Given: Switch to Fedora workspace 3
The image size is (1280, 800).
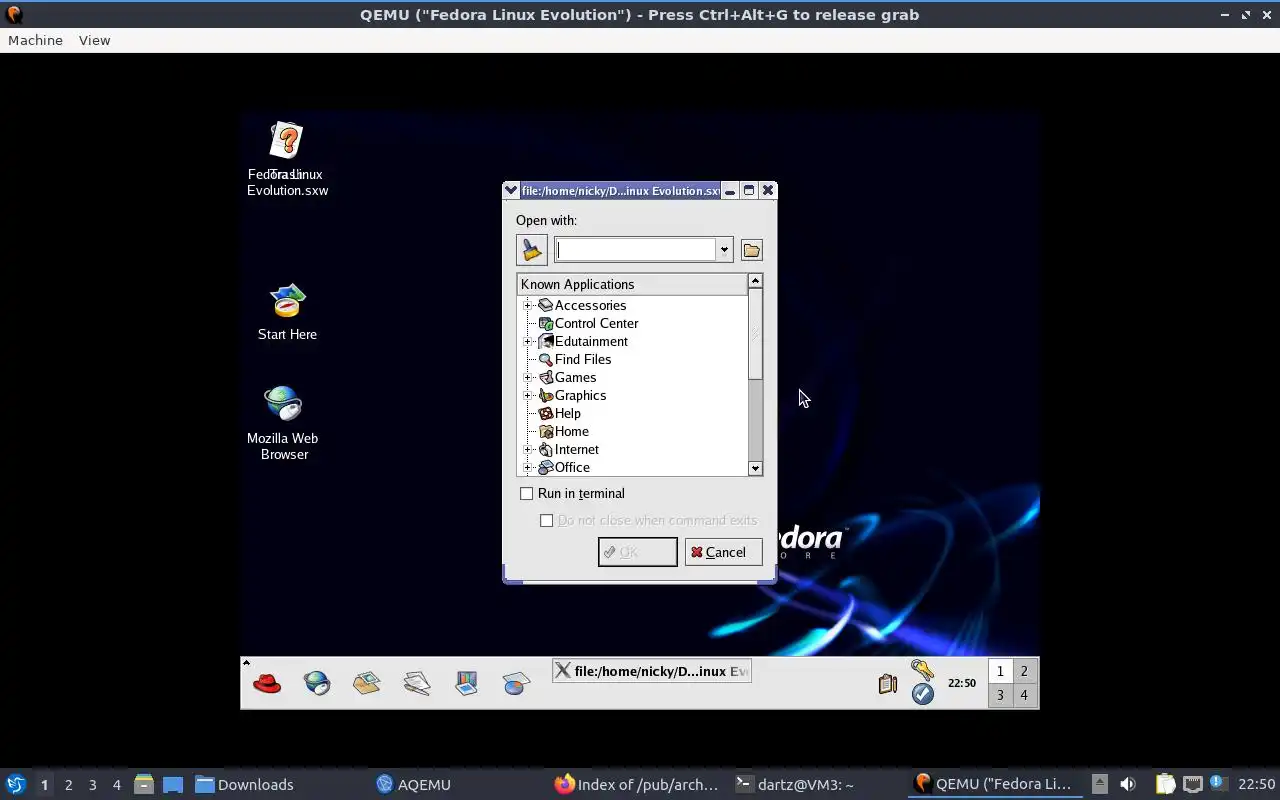Looking at the screenshot, I should click(x=1000, y=695).
